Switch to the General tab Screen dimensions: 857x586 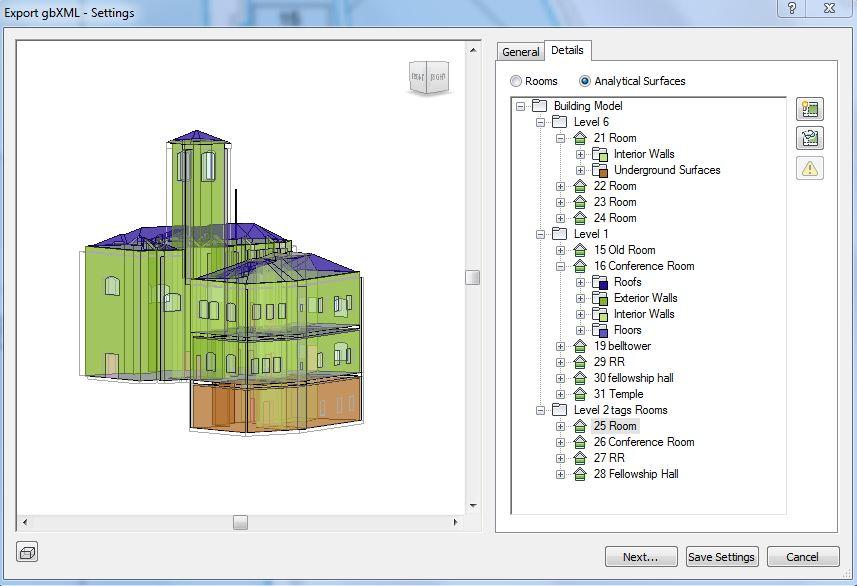(520, 52)
